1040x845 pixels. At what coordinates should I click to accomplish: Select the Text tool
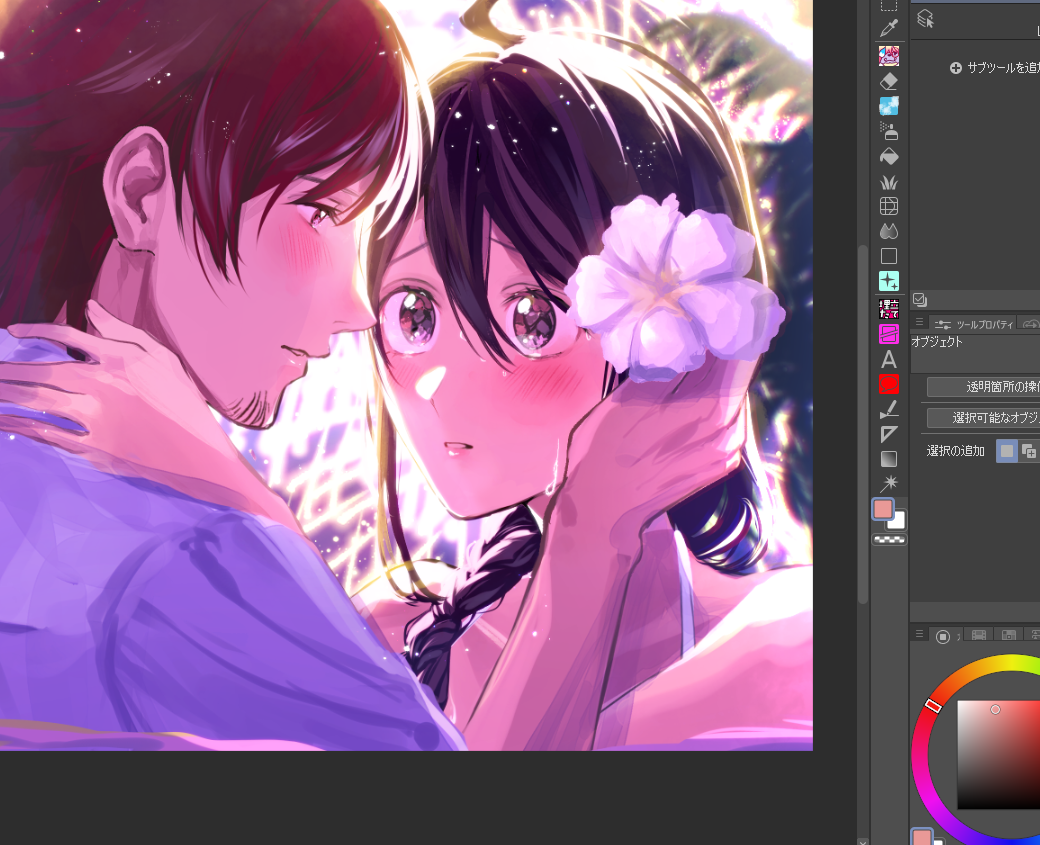(x=889, y=359)
